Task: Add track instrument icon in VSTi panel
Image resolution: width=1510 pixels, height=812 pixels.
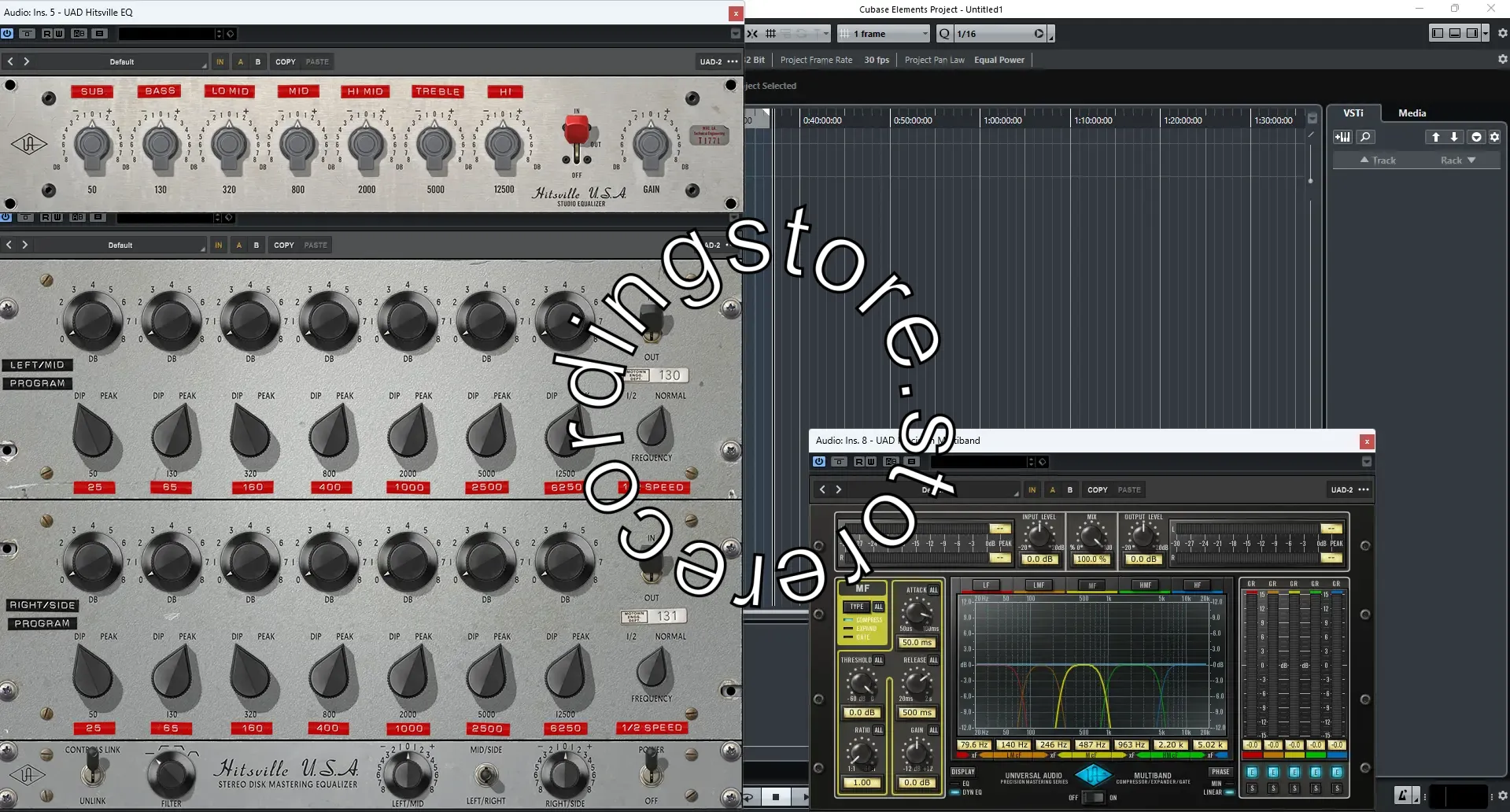Action: 1342,137
